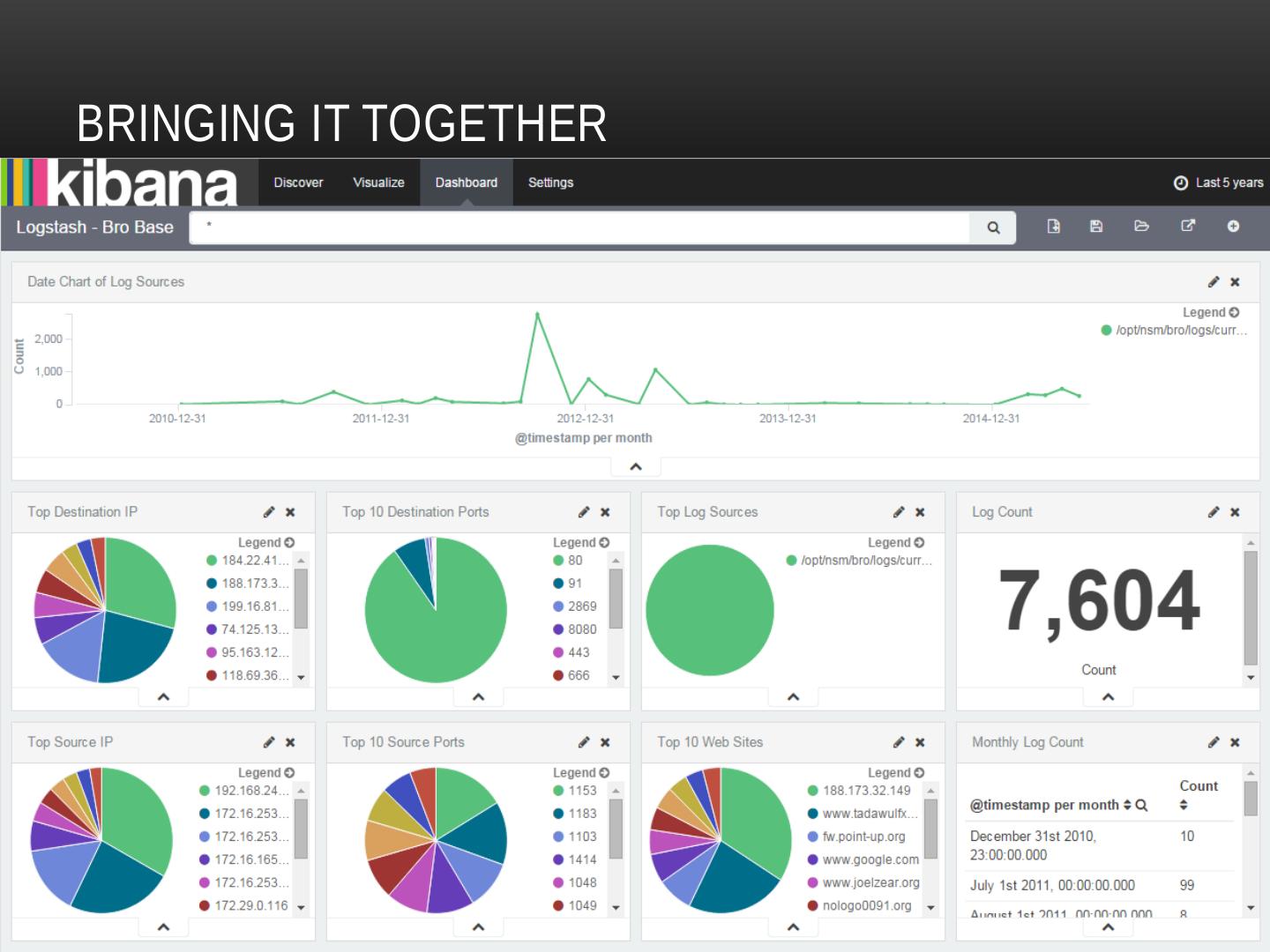Create a new dashboard with the new-file icon

click(x=1053, y=227)
